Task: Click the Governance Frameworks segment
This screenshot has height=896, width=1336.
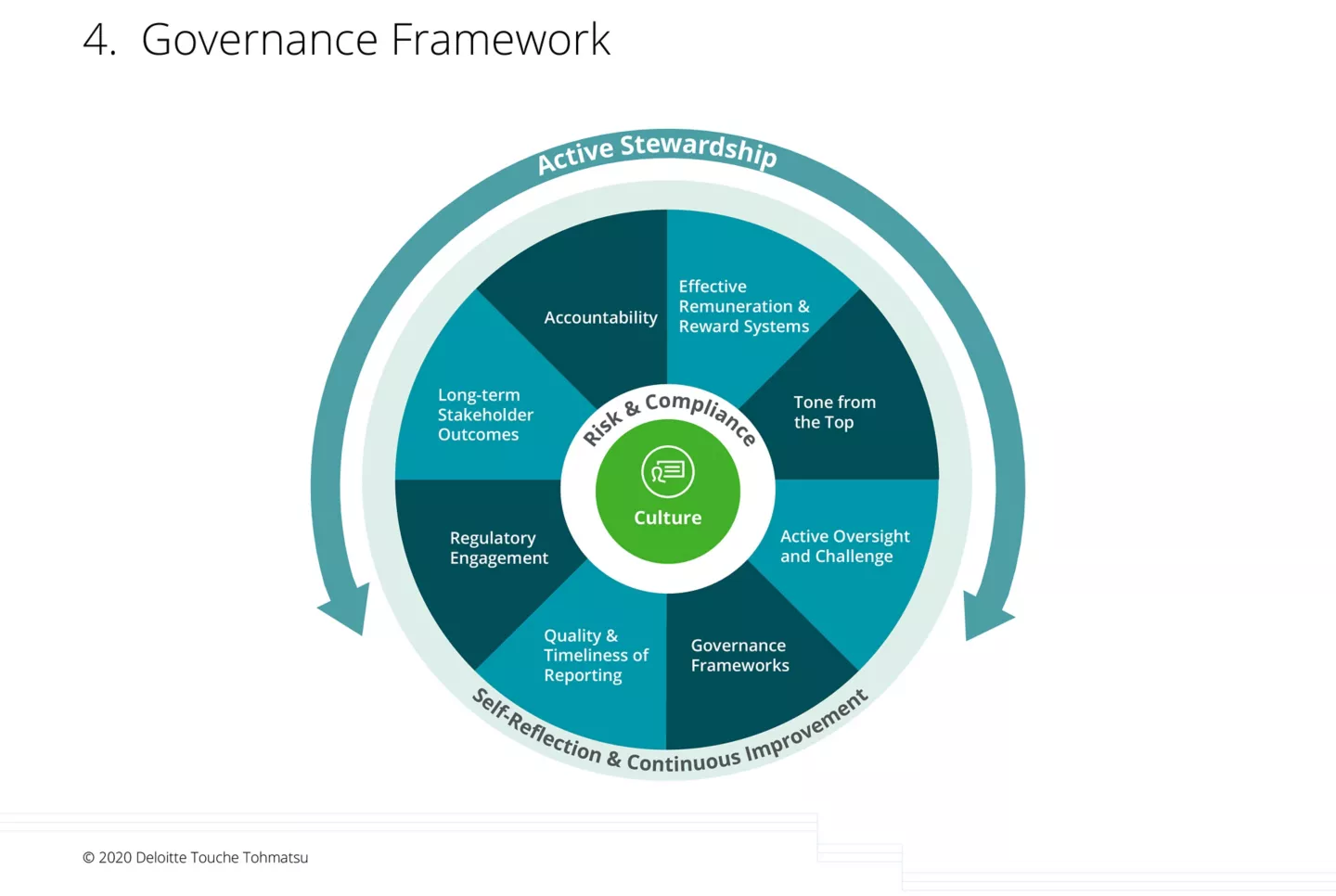Action: pos(739,656)
